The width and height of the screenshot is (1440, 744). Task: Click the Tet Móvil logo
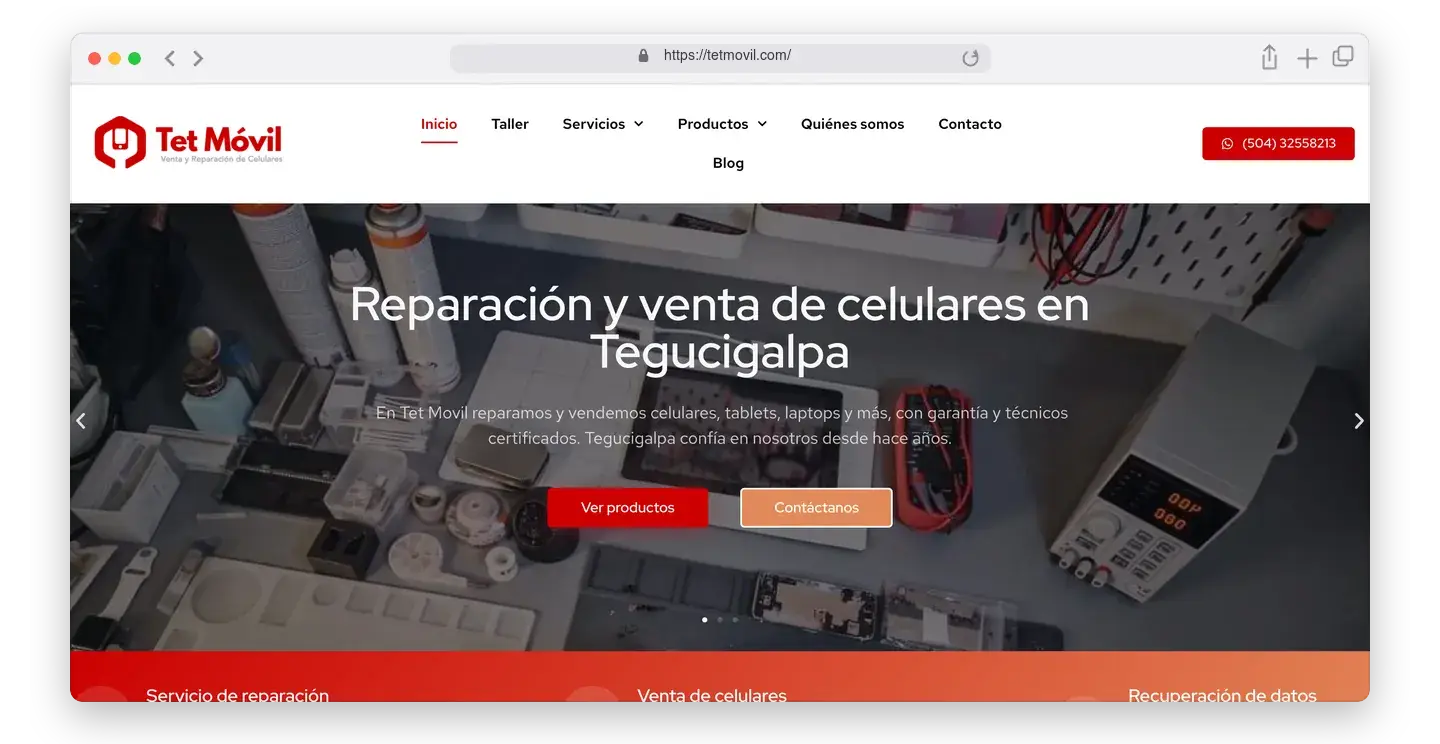188,143
